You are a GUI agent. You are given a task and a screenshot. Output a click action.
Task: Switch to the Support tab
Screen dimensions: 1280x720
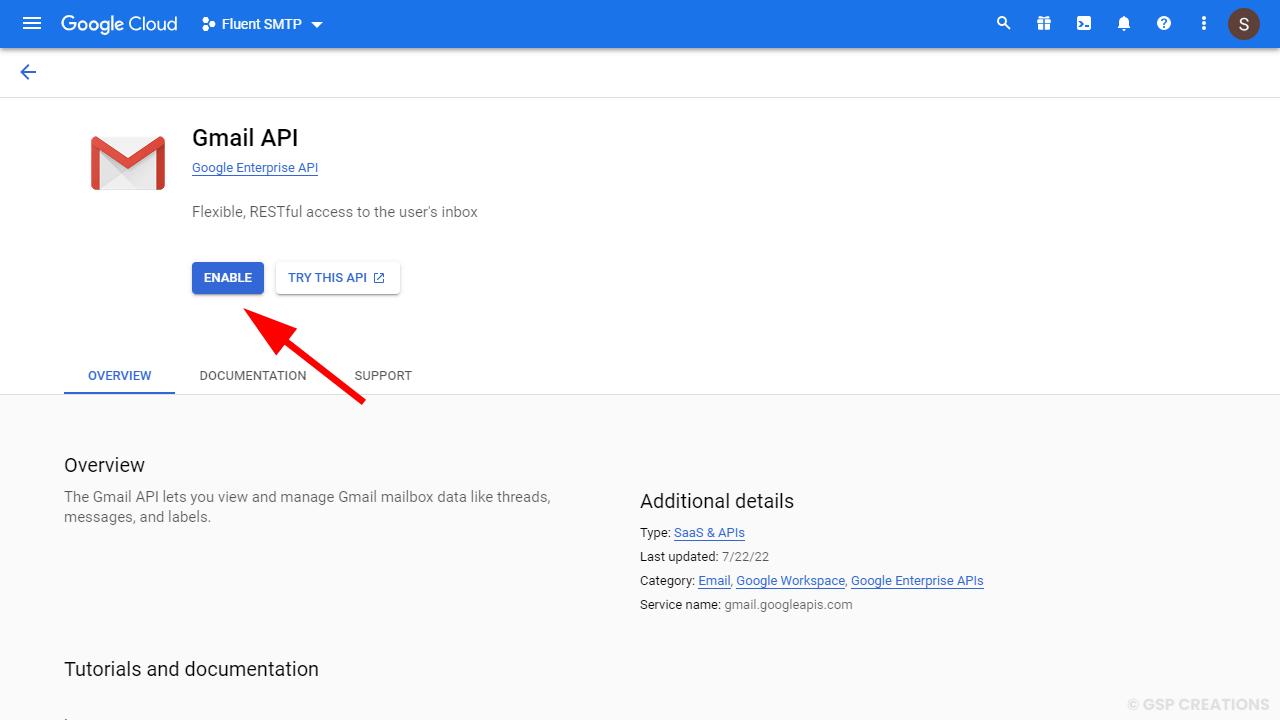[383, 375]
